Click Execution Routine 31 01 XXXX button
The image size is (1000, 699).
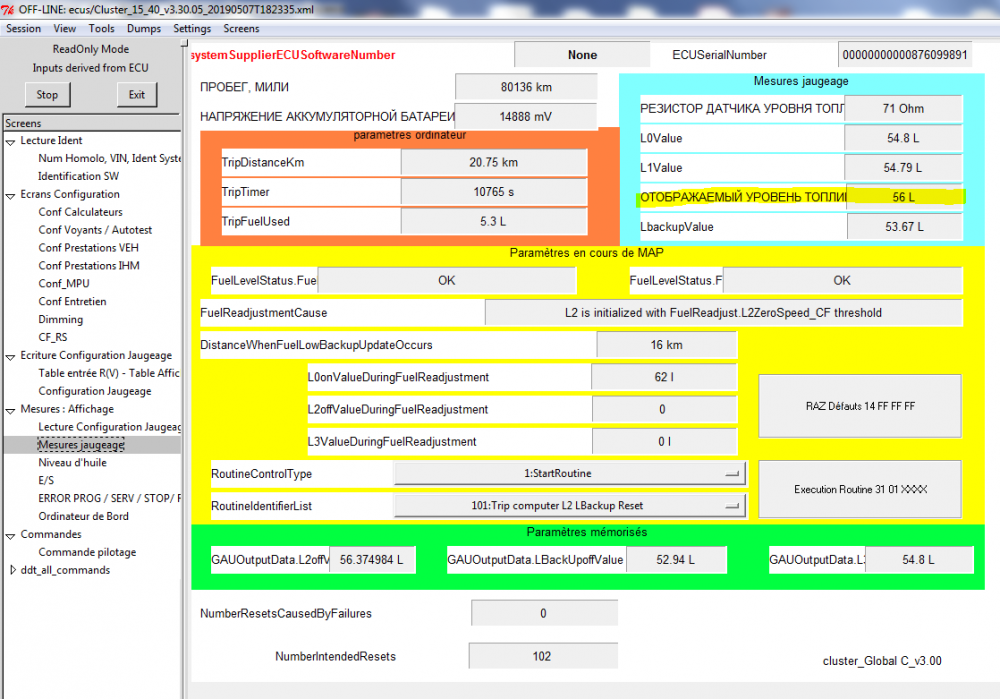point(860,489)
